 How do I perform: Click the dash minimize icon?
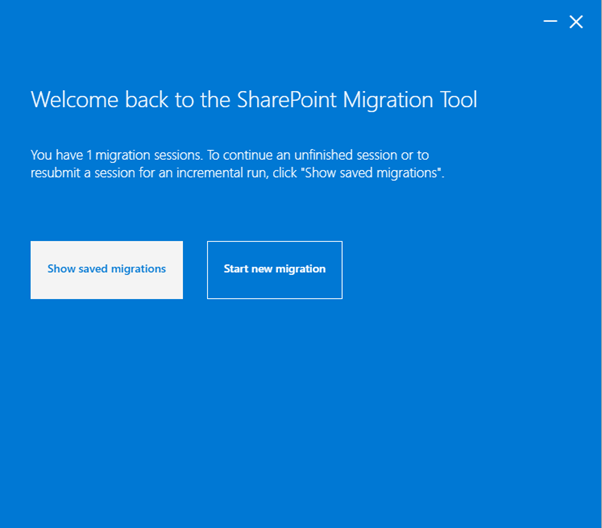click(x=551, y=21)
